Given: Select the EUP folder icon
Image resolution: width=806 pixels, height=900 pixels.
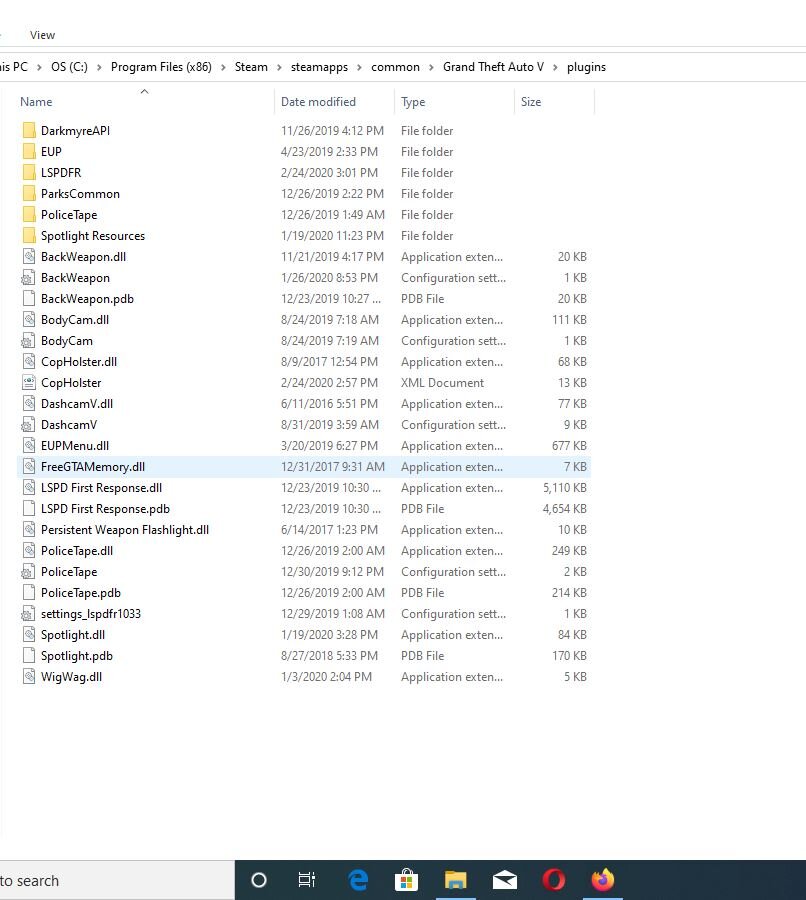Looking at the screenshot, I should [x=29, y=152].
